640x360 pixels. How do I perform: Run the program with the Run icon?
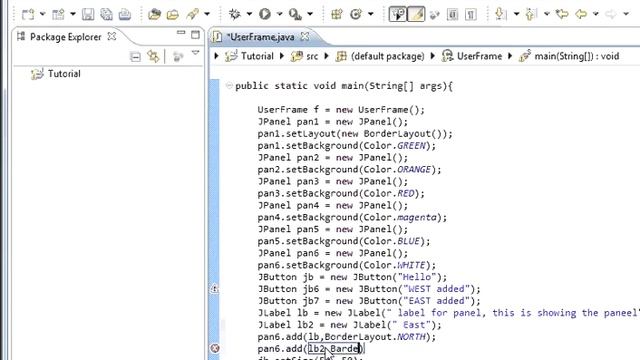coord(265,14)
